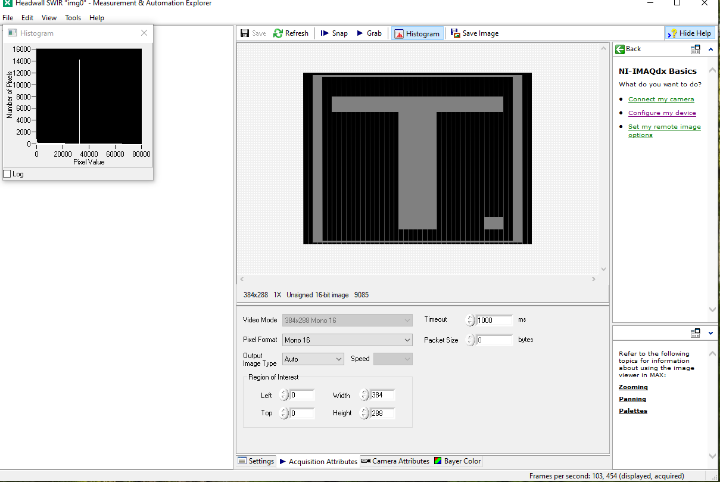Click the ROI Width value field
Viewport: 720px width, 482px height.
[382, 395]
